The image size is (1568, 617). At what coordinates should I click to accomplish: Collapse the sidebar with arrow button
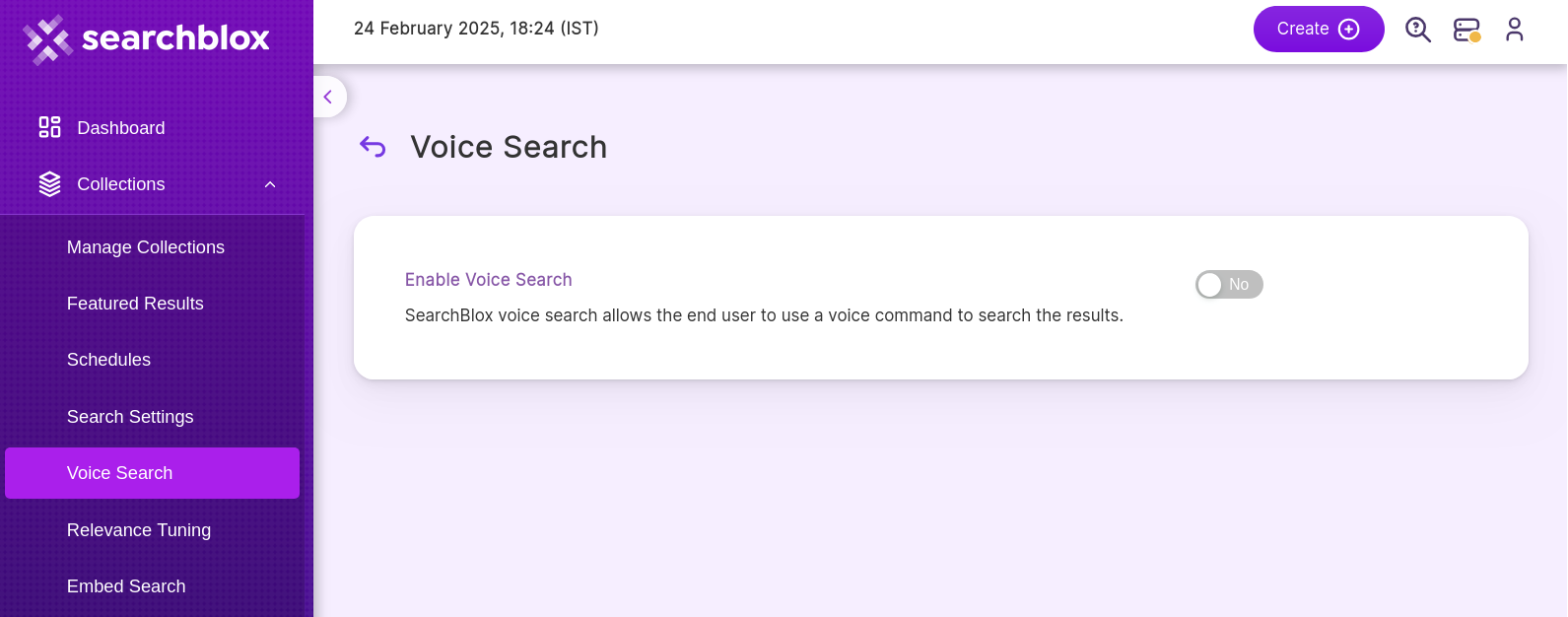tap(328, 97)
